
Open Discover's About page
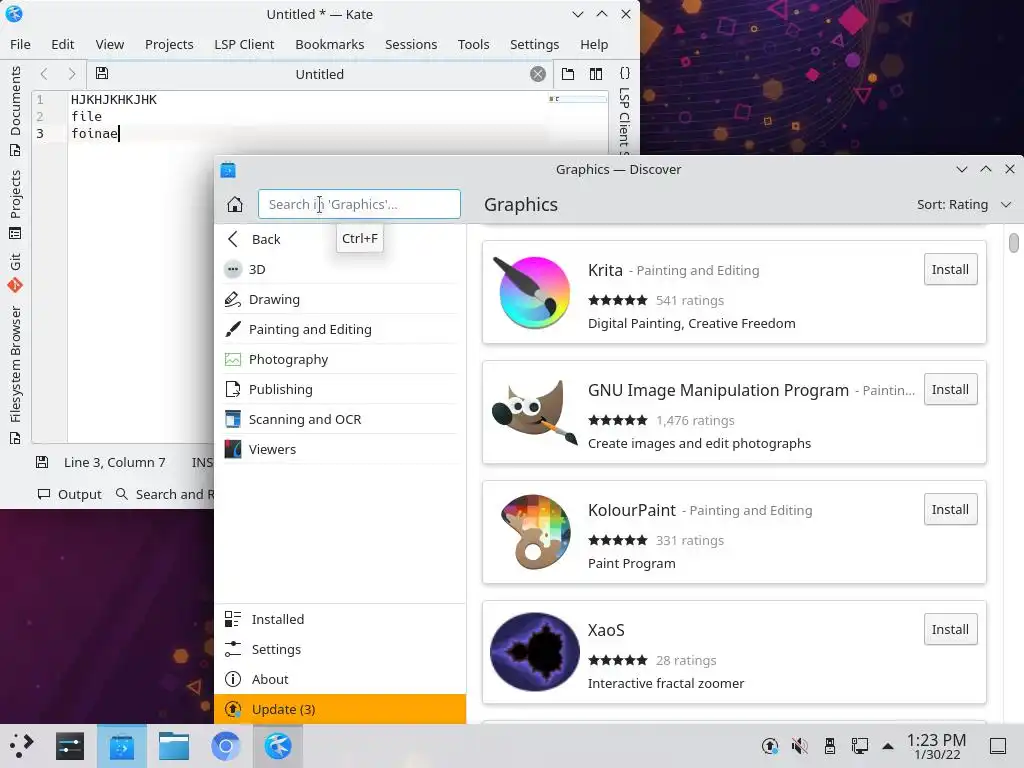coord(340,679)
